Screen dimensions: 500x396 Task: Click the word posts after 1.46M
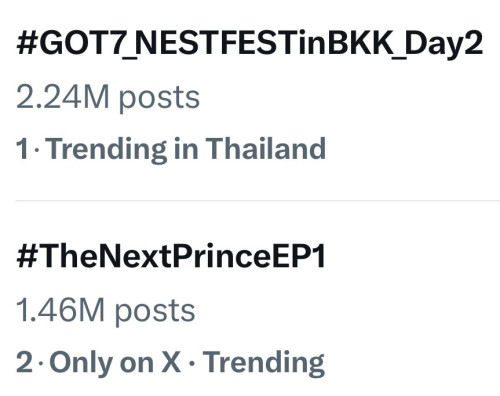[155, 312]
